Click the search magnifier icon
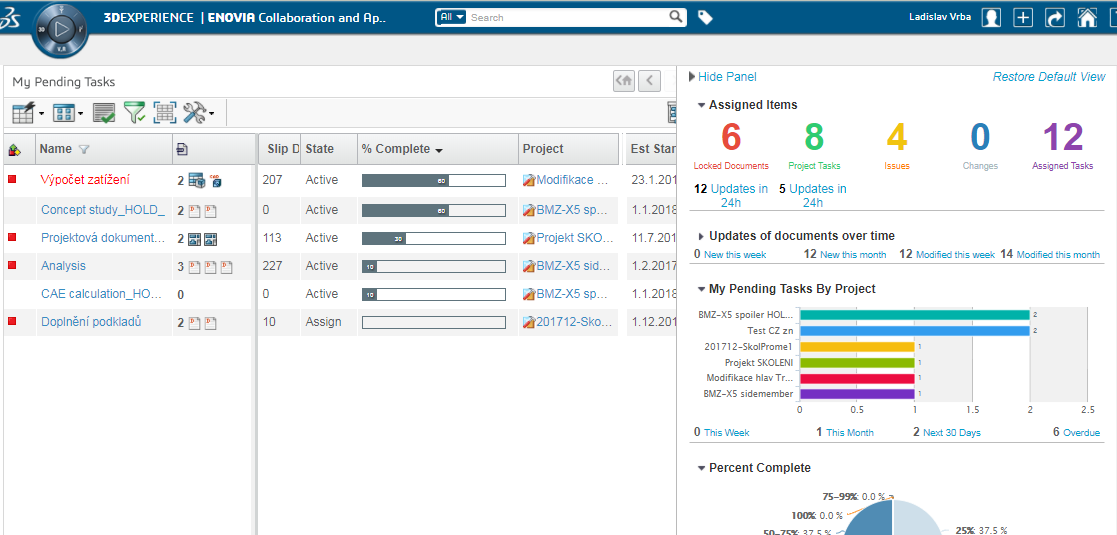1117x535 pixels. pos(677,17)
